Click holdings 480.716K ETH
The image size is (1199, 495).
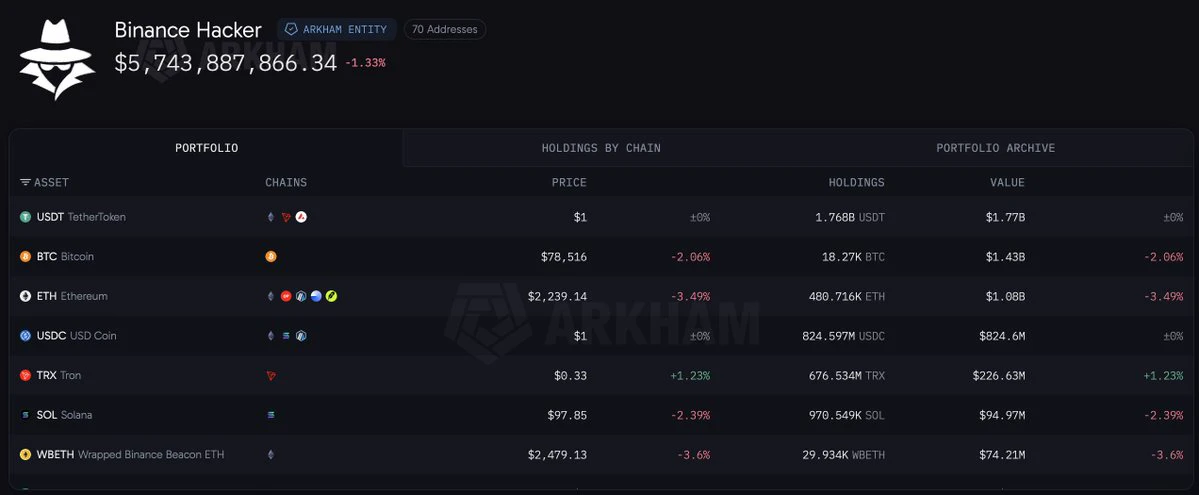(846, 296)
